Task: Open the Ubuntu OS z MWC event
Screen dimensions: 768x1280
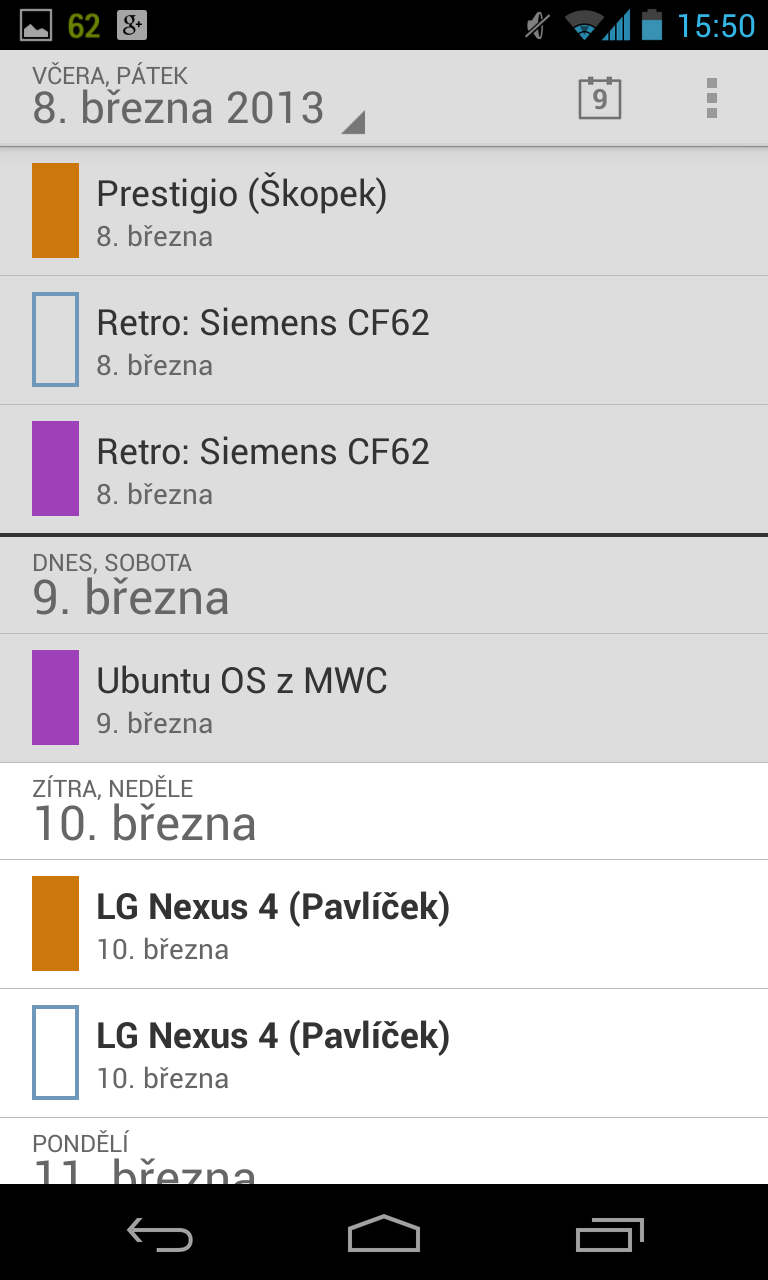Action: point(384,699)
